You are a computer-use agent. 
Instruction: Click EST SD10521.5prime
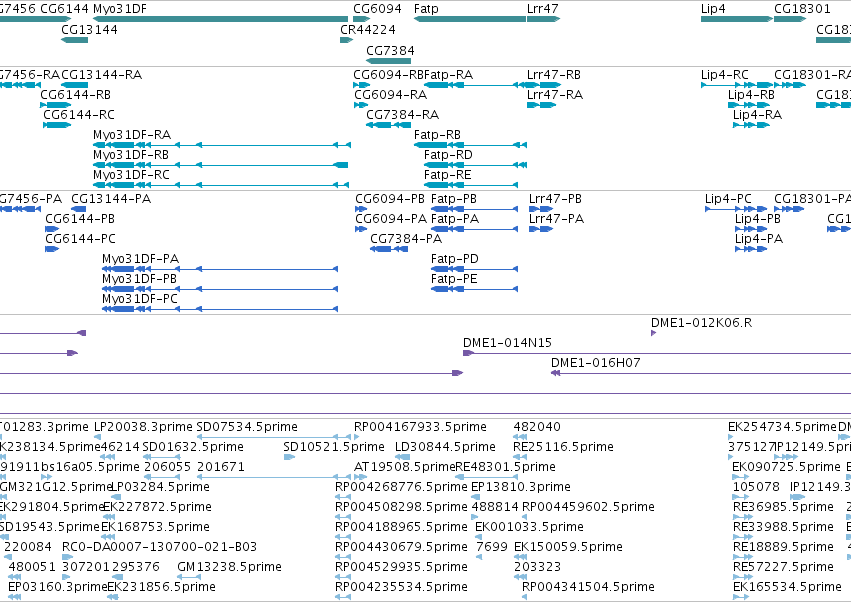point(334,447)
